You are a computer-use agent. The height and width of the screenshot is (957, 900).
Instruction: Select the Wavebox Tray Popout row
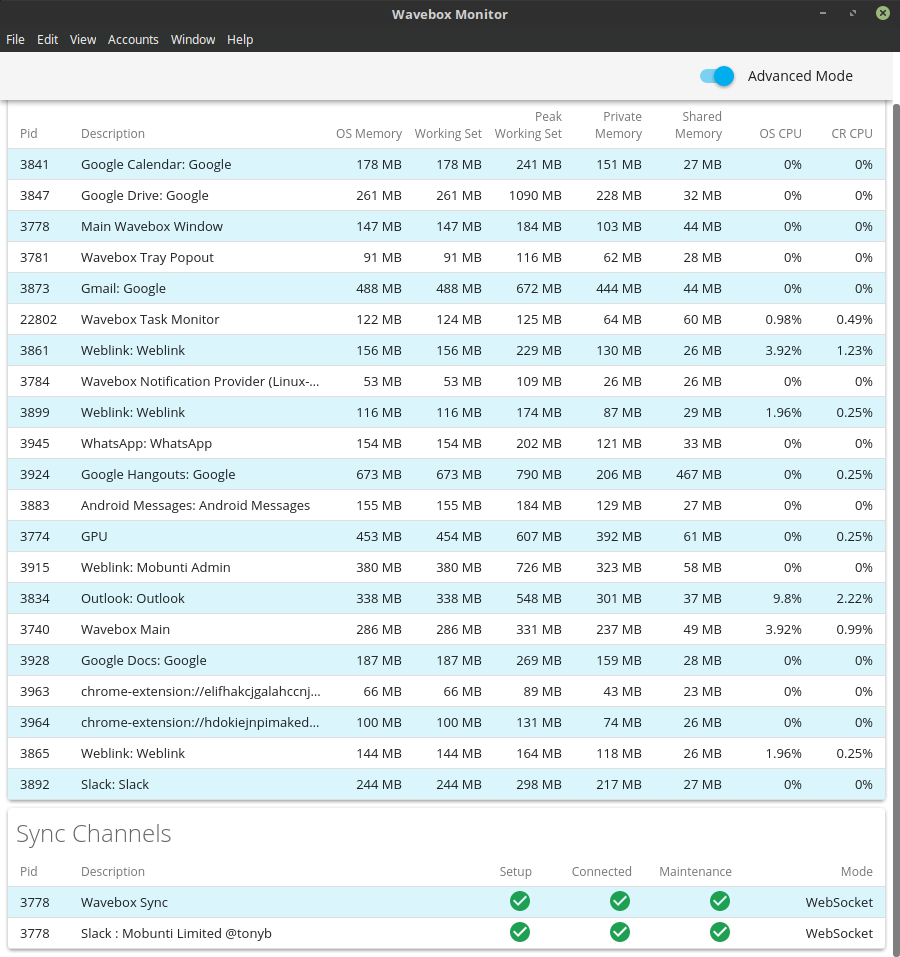[x=446, y=258]
